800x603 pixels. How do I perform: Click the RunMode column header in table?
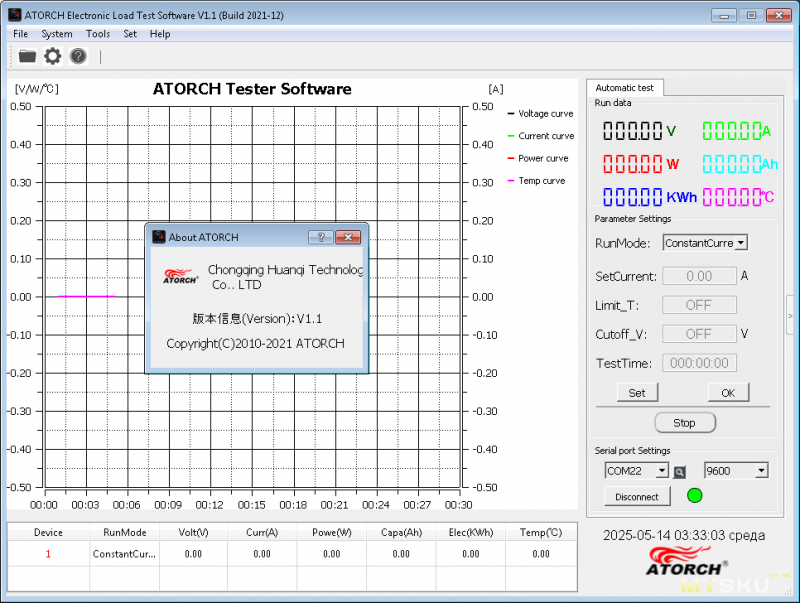coord(124,533)
